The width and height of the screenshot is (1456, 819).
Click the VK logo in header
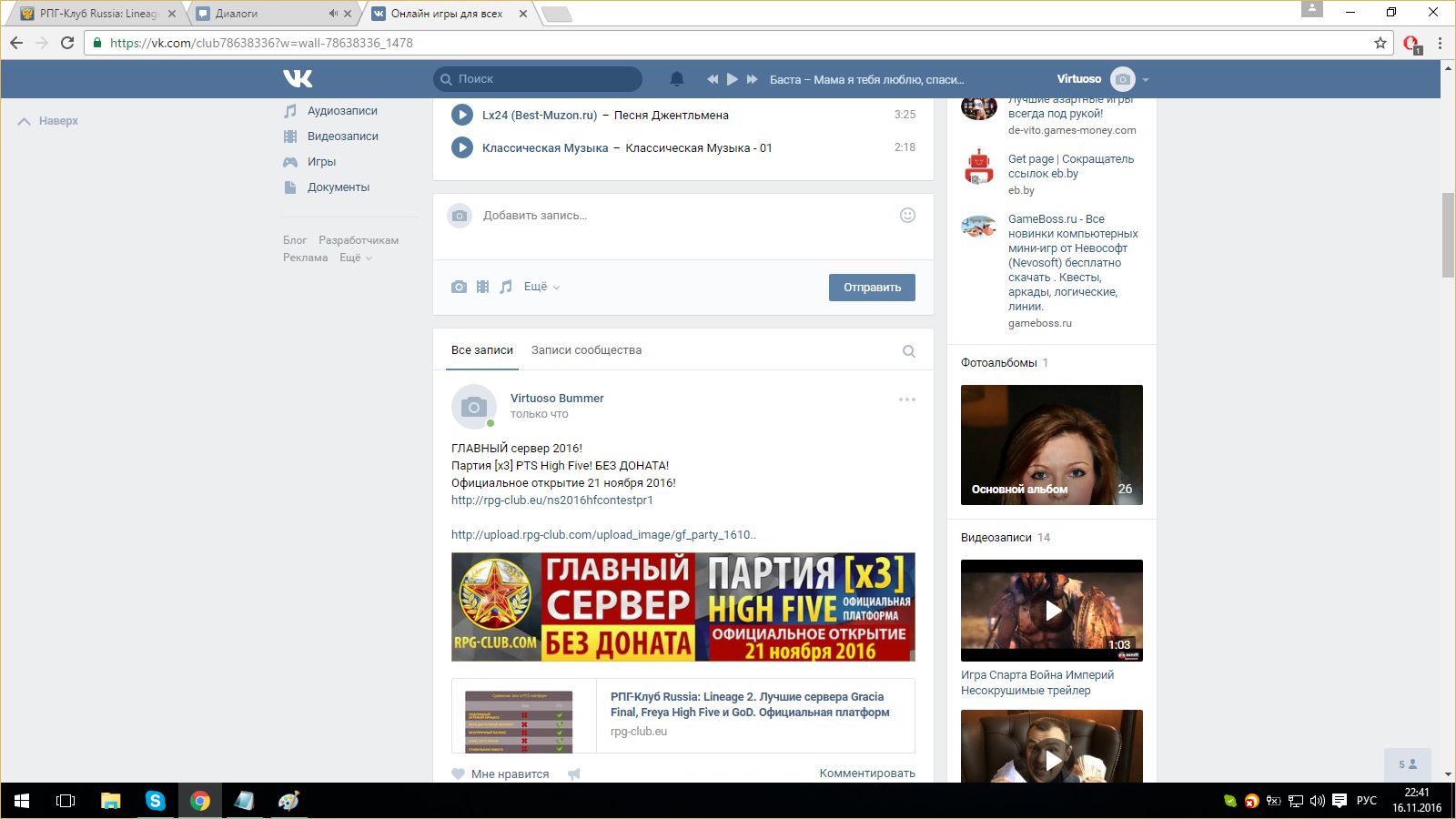(298, 79)
